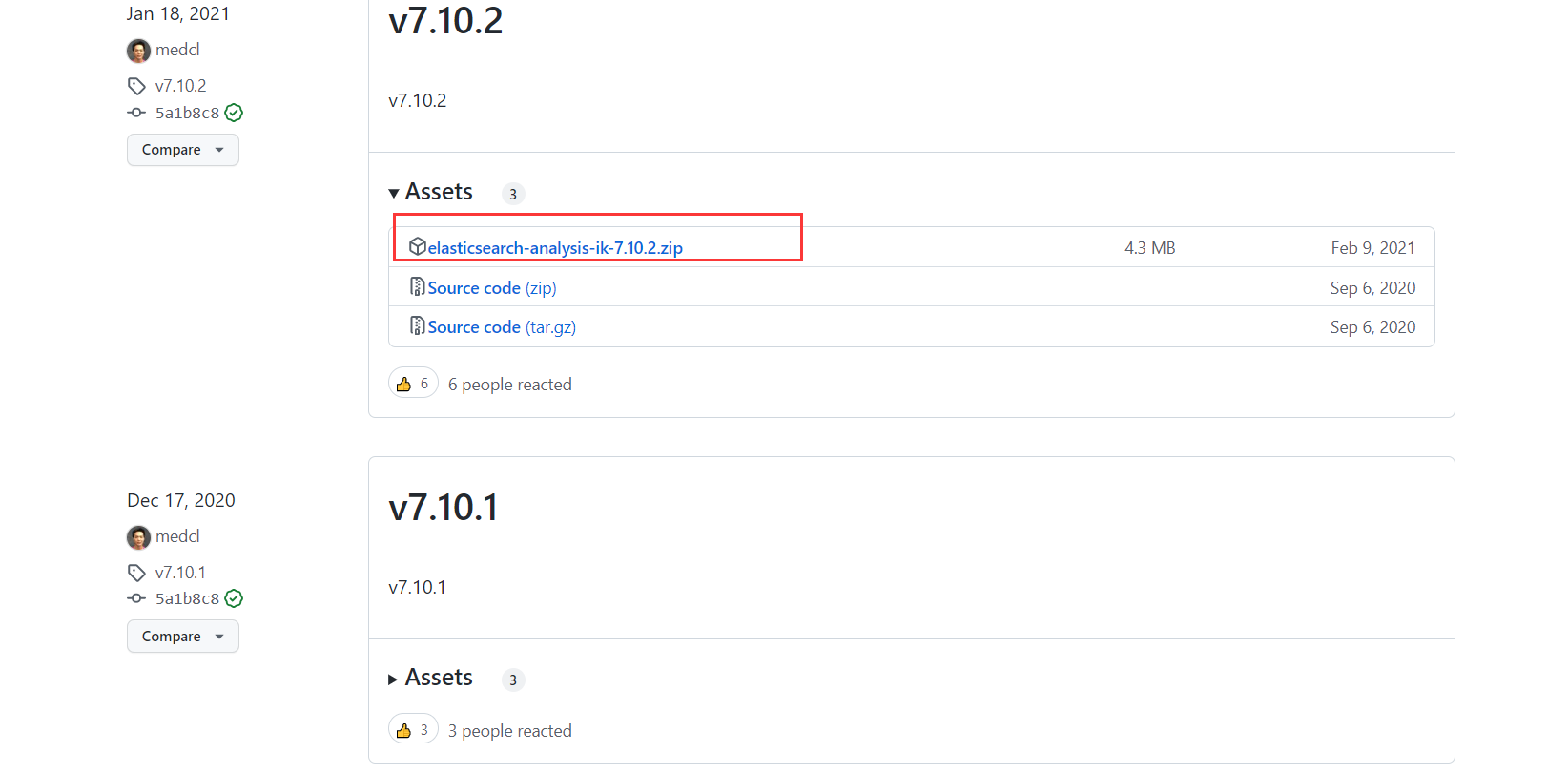The width and height of the screenshot is (1568, 774).
Task: Click asset count badge 3 in v7.10.2 Assets
Action: point(513,194)
